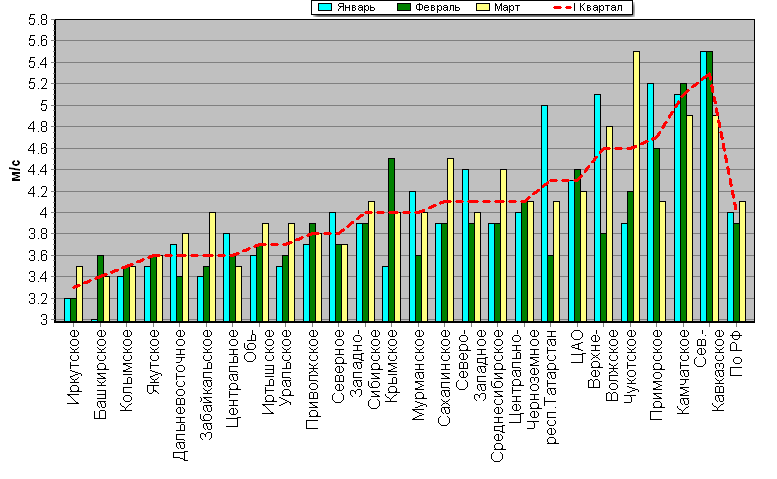The height and width of the screenshot is (479, 777).
Task: Click the Якутское axis label
Action: 153,362
